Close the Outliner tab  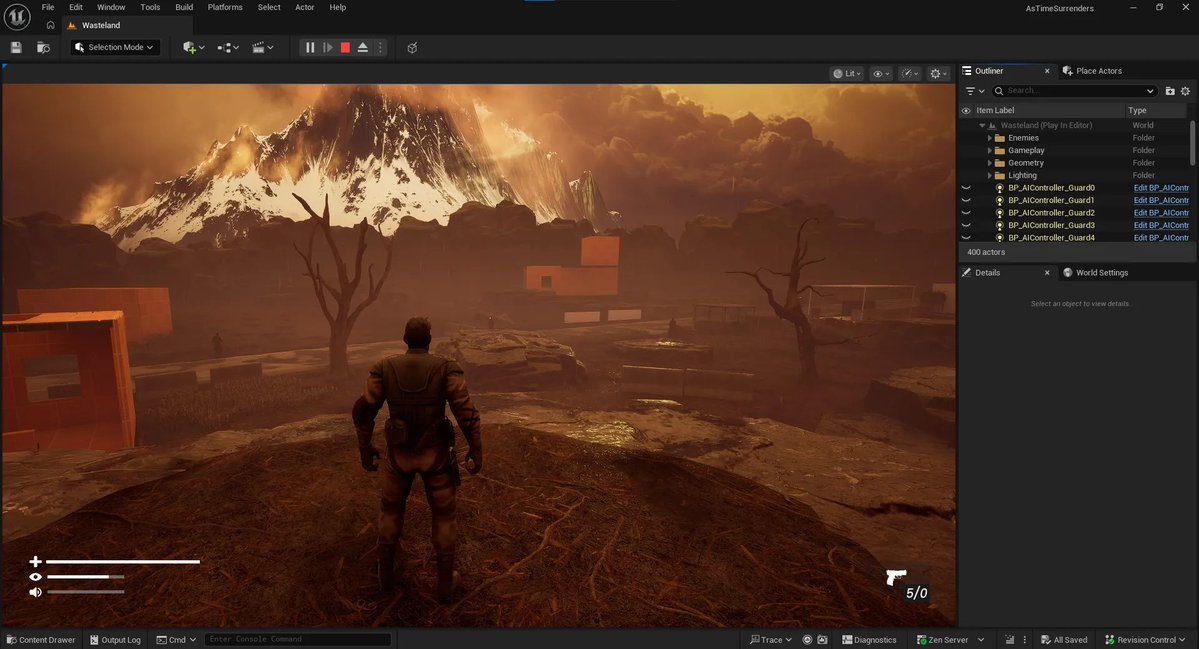click(1047, 71)
